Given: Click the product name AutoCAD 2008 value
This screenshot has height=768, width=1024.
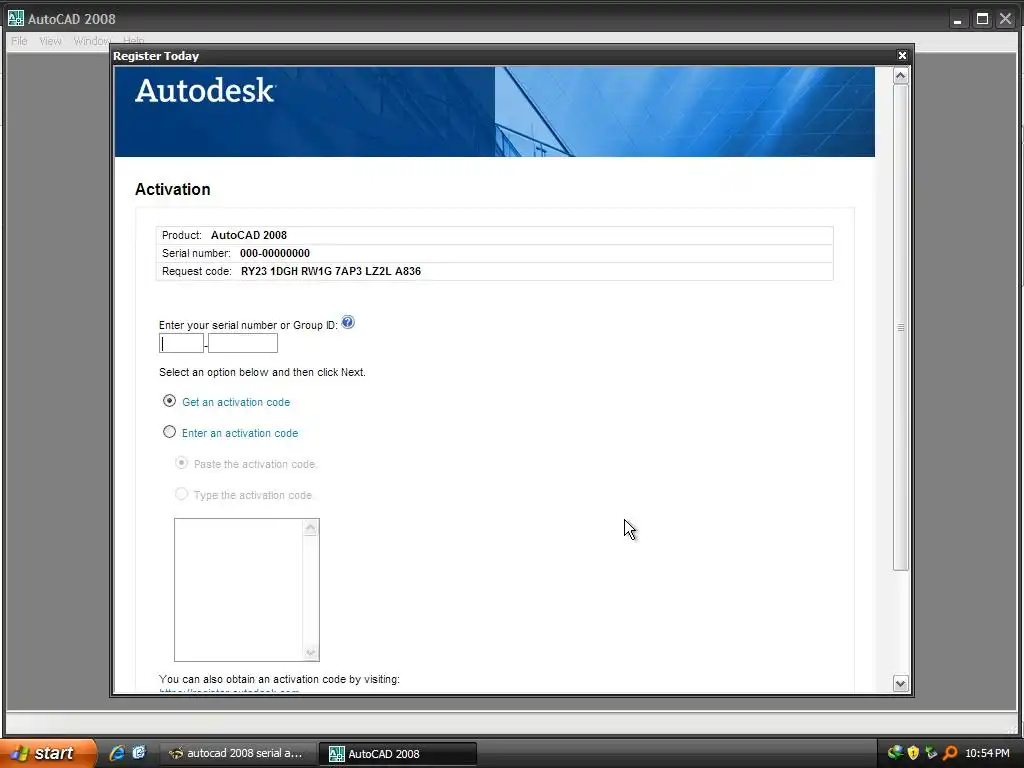Looking at the screenshot, I should click(x=249, y=235).
